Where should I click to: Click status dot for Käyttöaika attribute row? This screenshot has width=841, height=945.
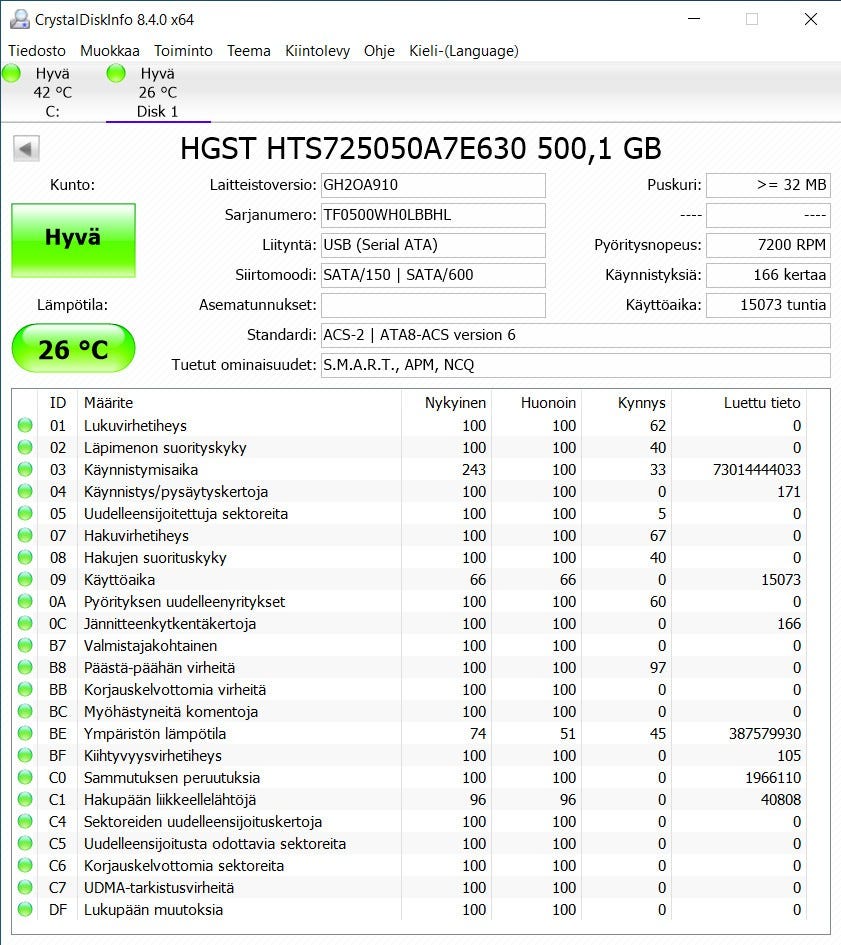(25, 580)
